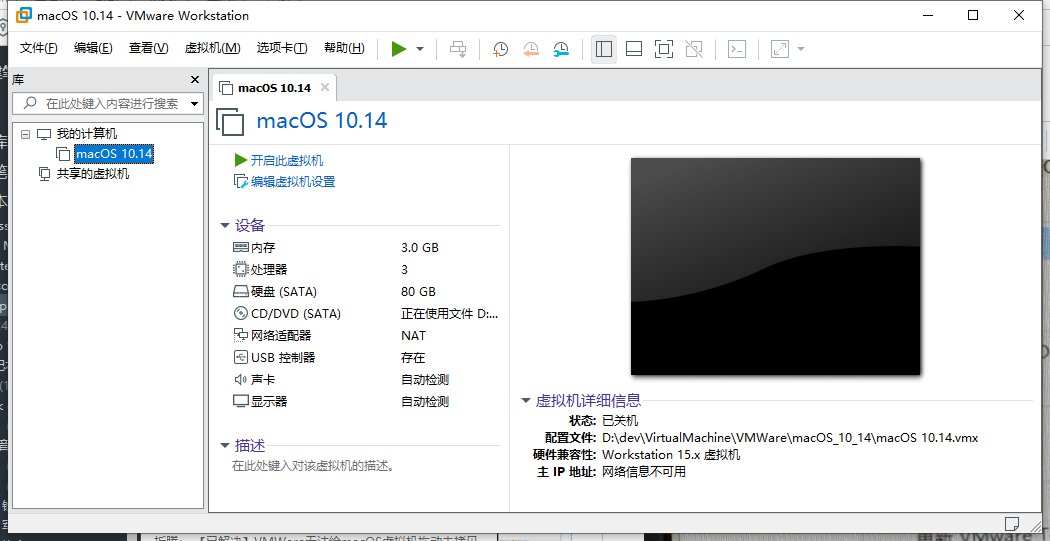Click the large VM icon beside title
Image resolution: width=1050 pixels, height=541 pixels.
(231, 122)
